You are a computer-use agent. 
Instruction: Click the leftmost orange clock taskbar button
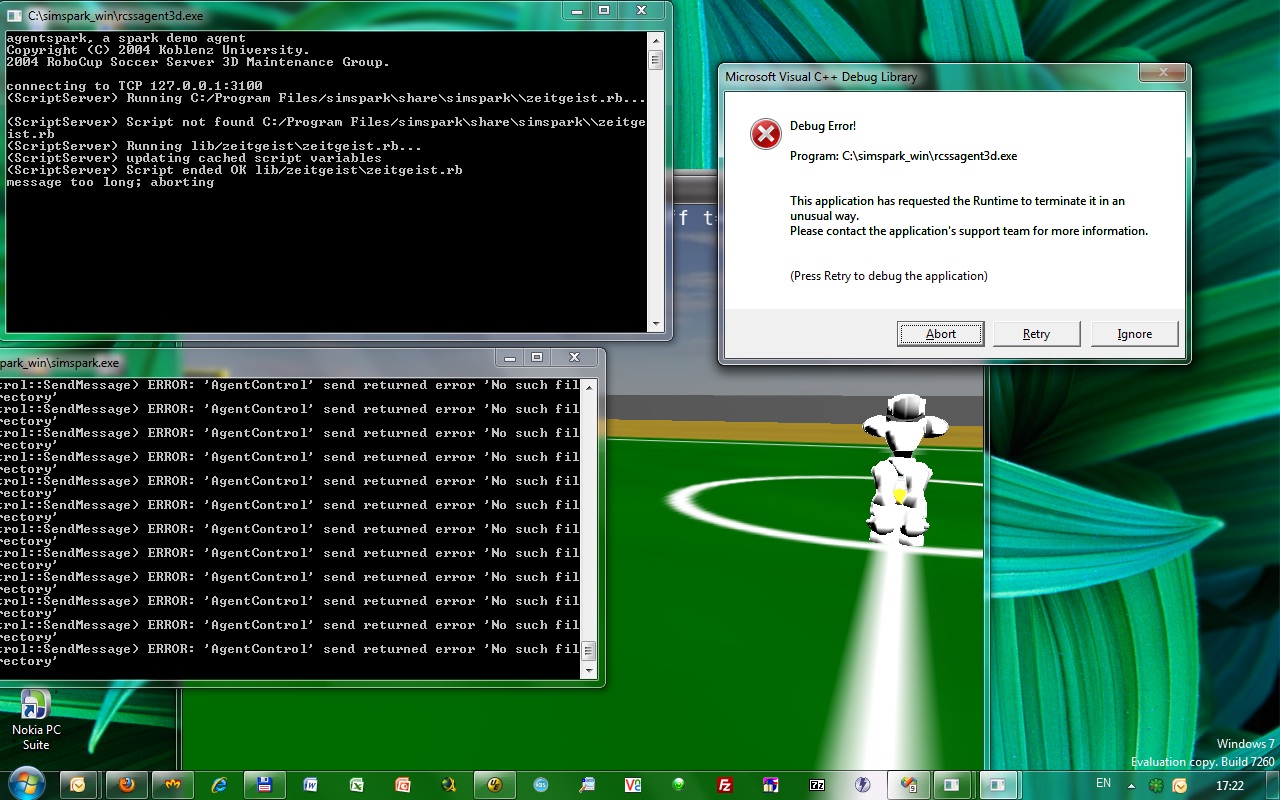tap(79, 785)
